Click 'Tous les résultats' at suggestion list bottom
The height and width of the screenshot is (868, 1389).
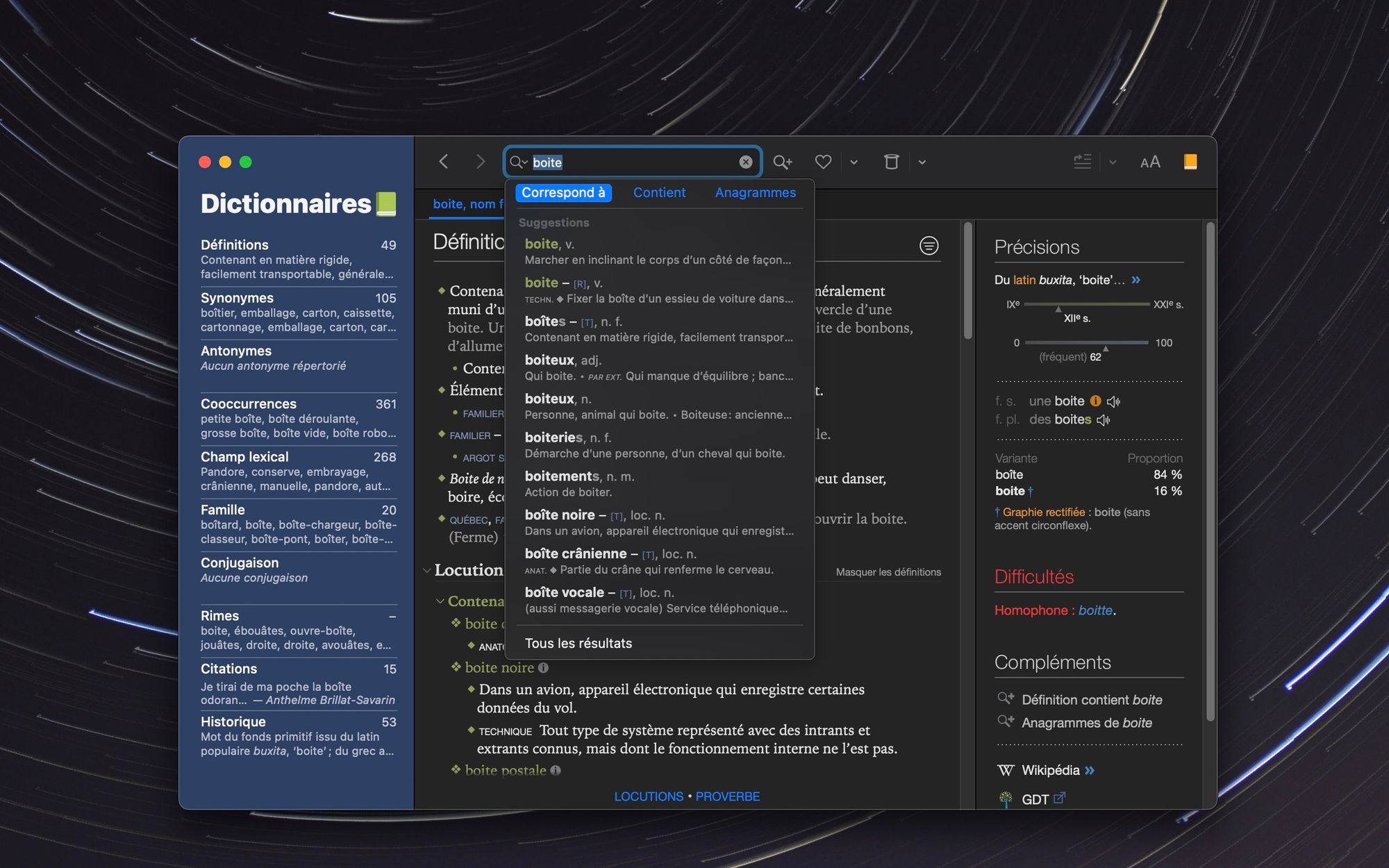(579, 643)
